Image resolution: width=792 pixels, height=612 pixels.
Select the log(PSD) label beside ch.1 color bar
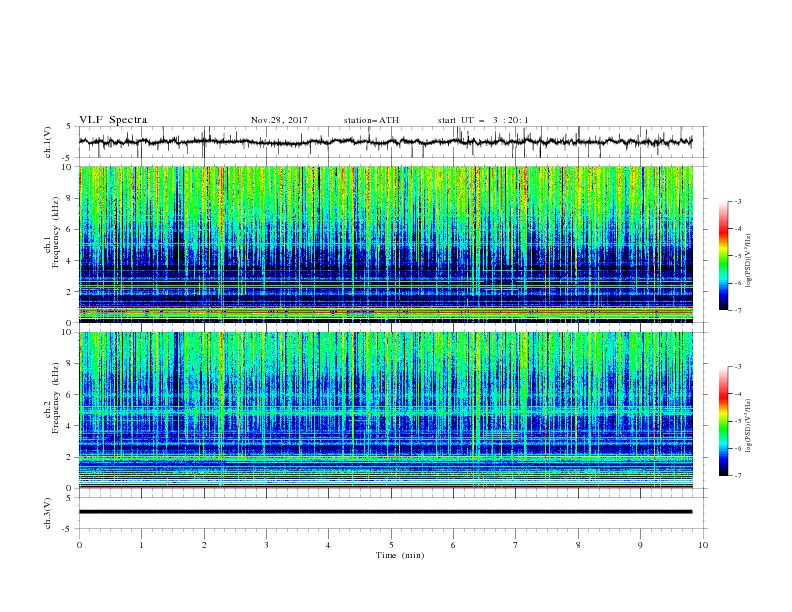[749, 261]
